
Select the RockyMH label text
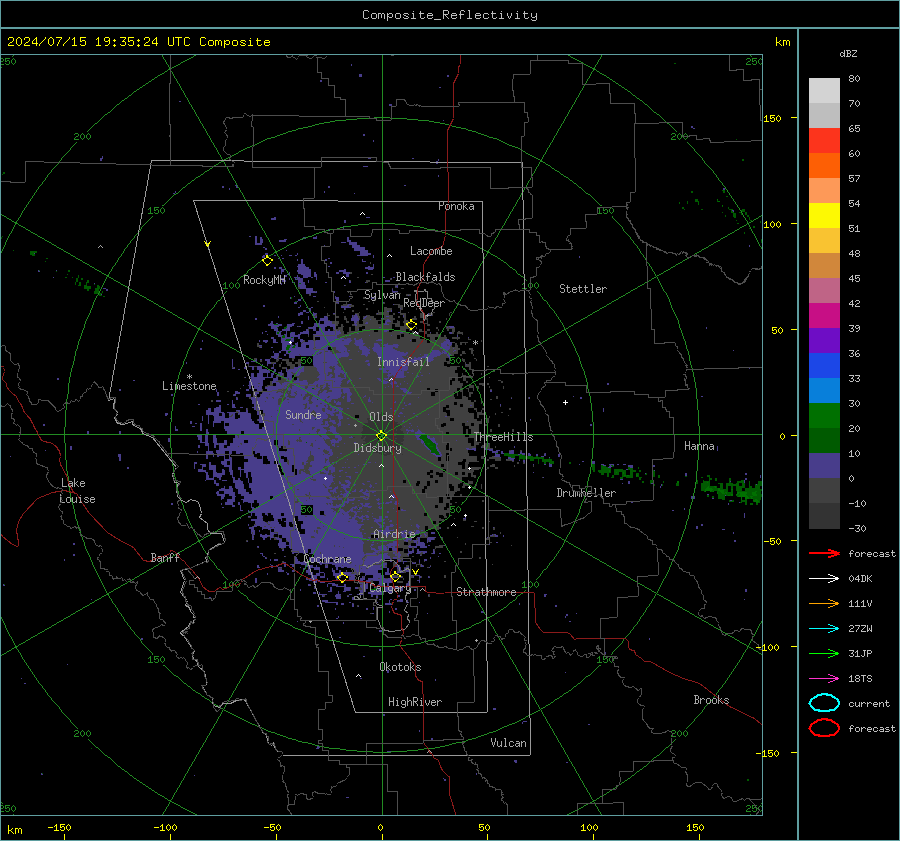pyautogui.click(x=264, y=280)
